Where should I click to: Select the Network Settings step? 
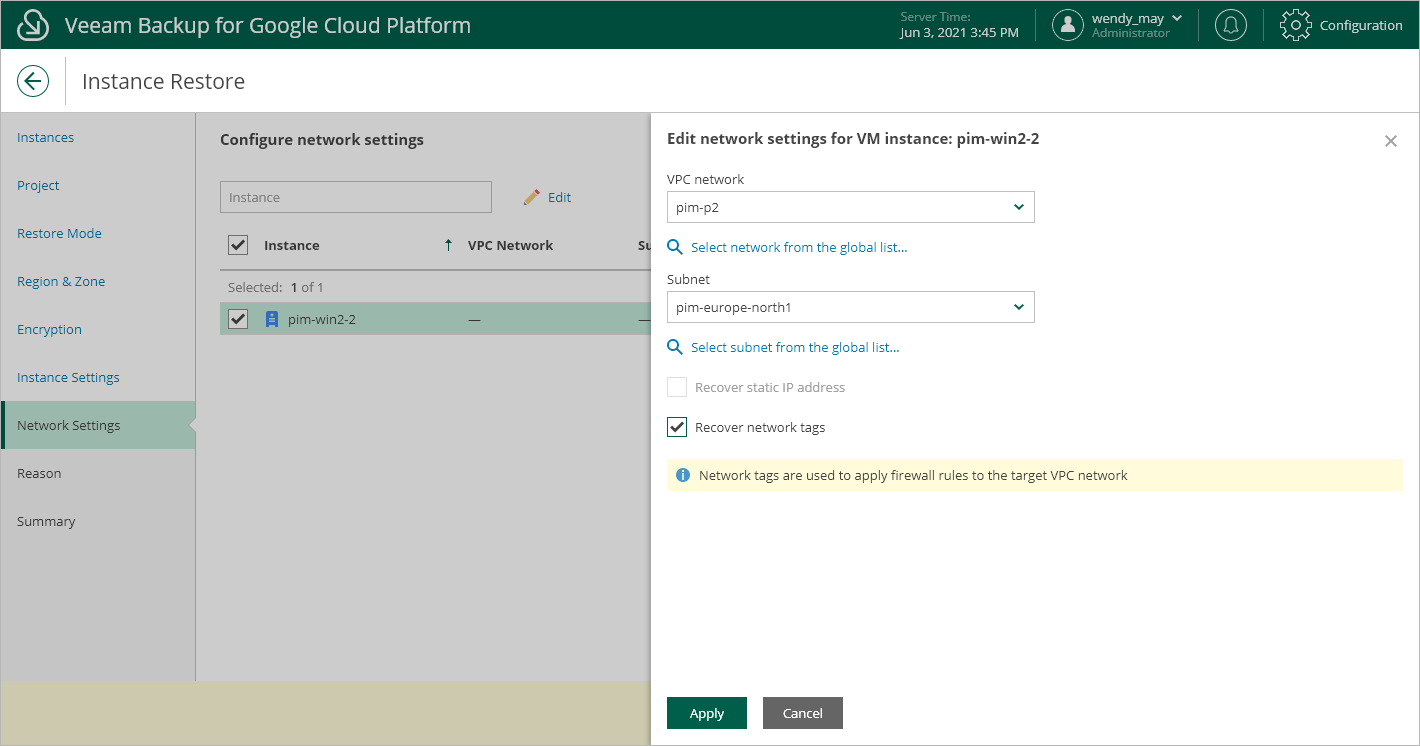click(x=98, y=425)
